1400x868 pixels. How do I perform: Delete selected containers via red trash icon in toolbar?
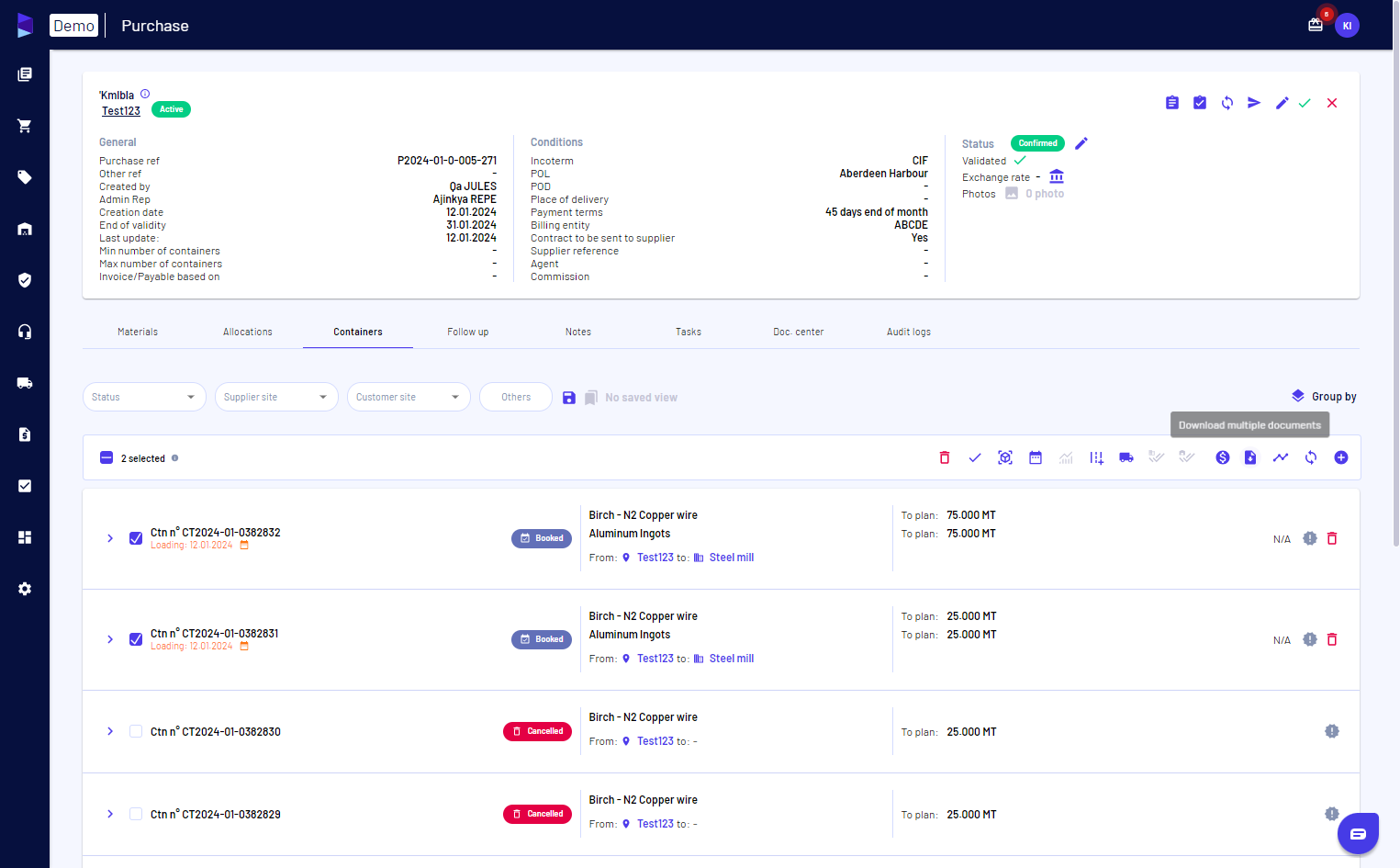(945, 457)
